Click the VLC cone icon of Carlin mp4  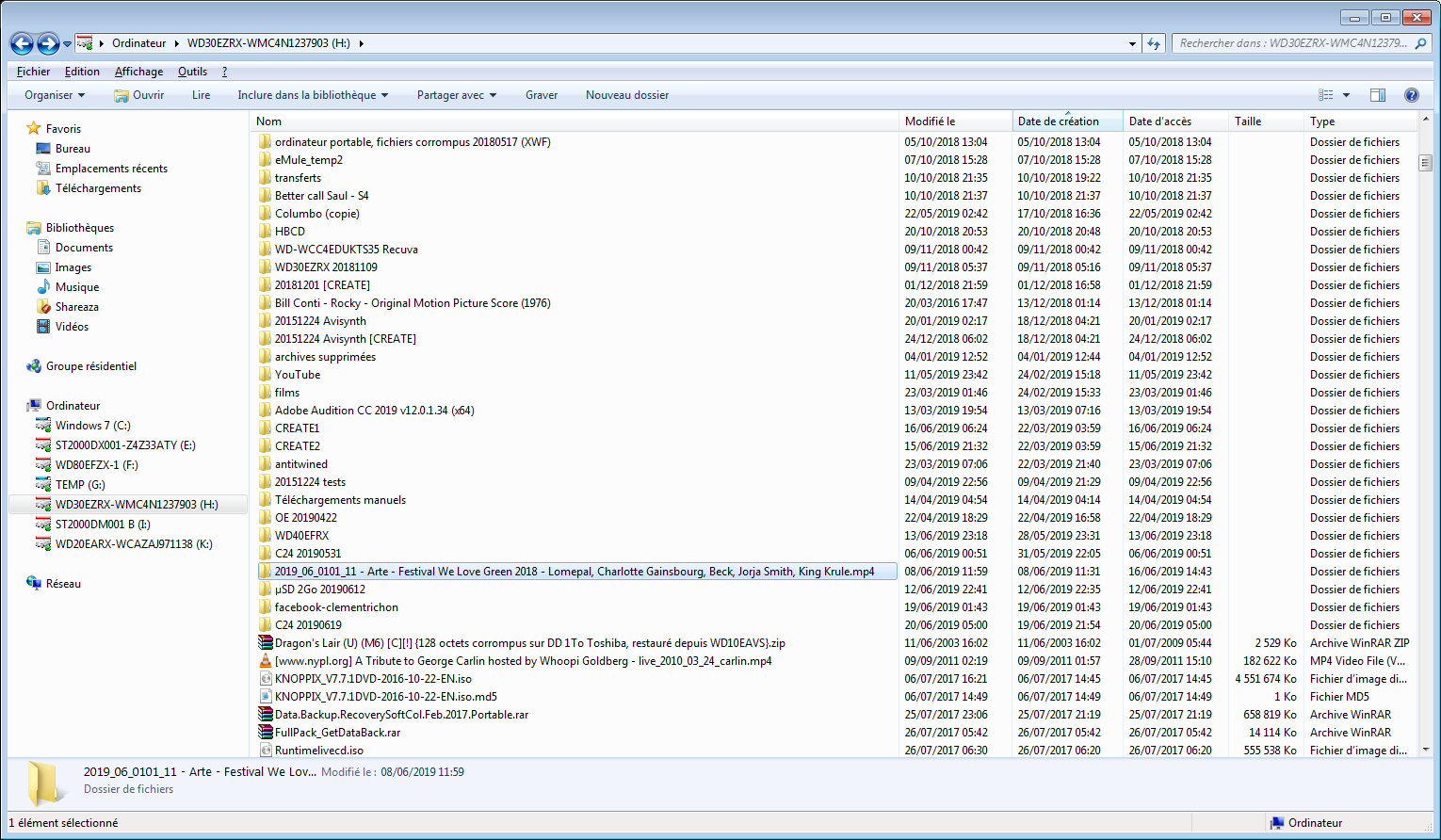click(x=266, y=661)
